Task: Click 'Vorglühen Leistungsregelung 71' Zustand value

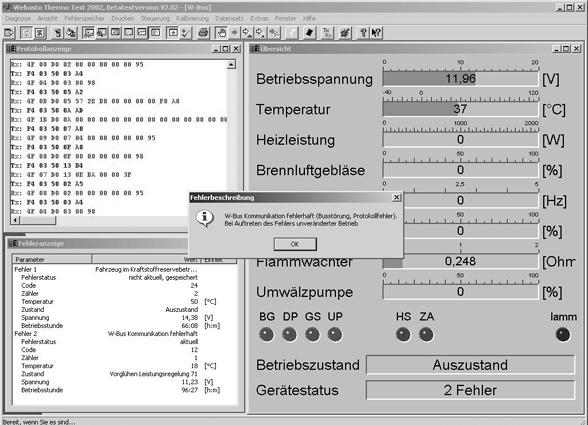Action: point(153,374)
